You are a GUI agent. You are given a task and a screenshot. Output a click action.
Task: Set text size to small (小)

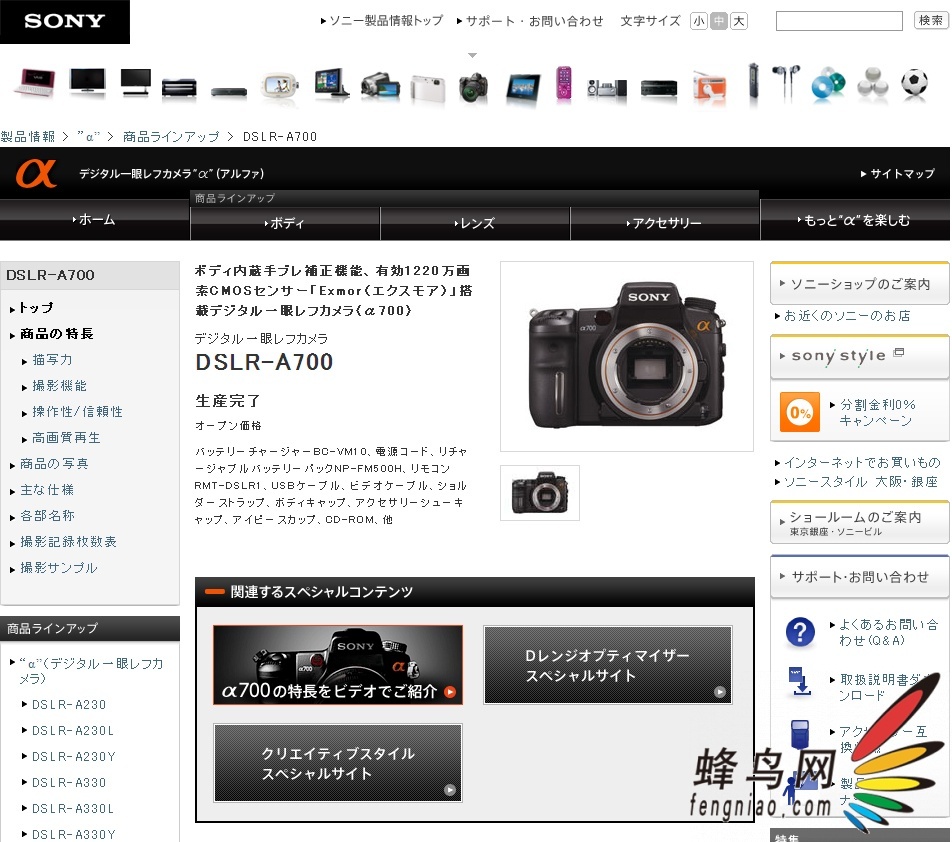(x=699, y=21)
